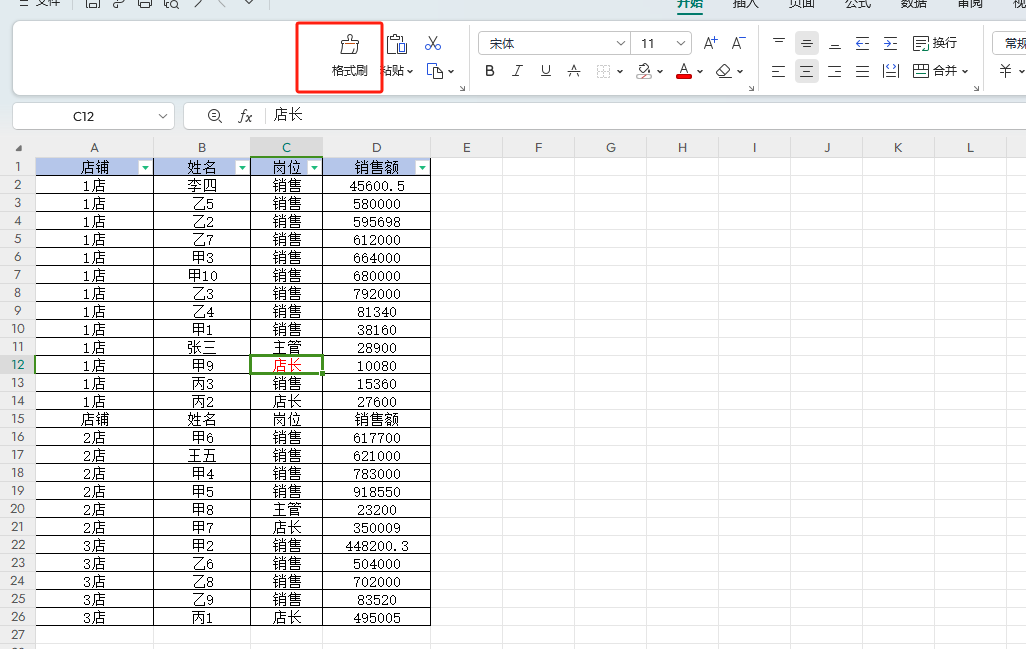
Task: Apply the red font color
Action: (684, 71)
